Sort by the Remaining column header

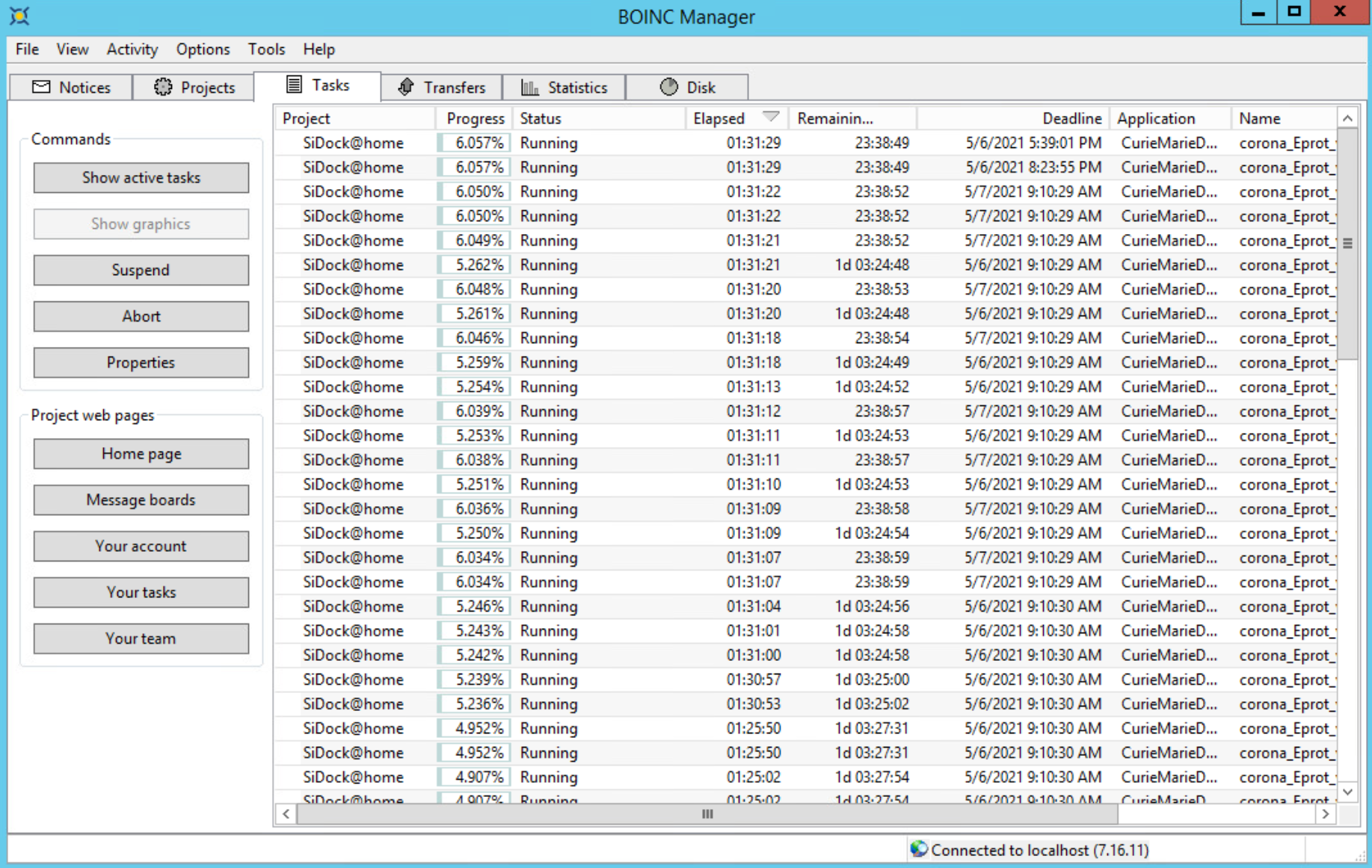click(853, 118)
